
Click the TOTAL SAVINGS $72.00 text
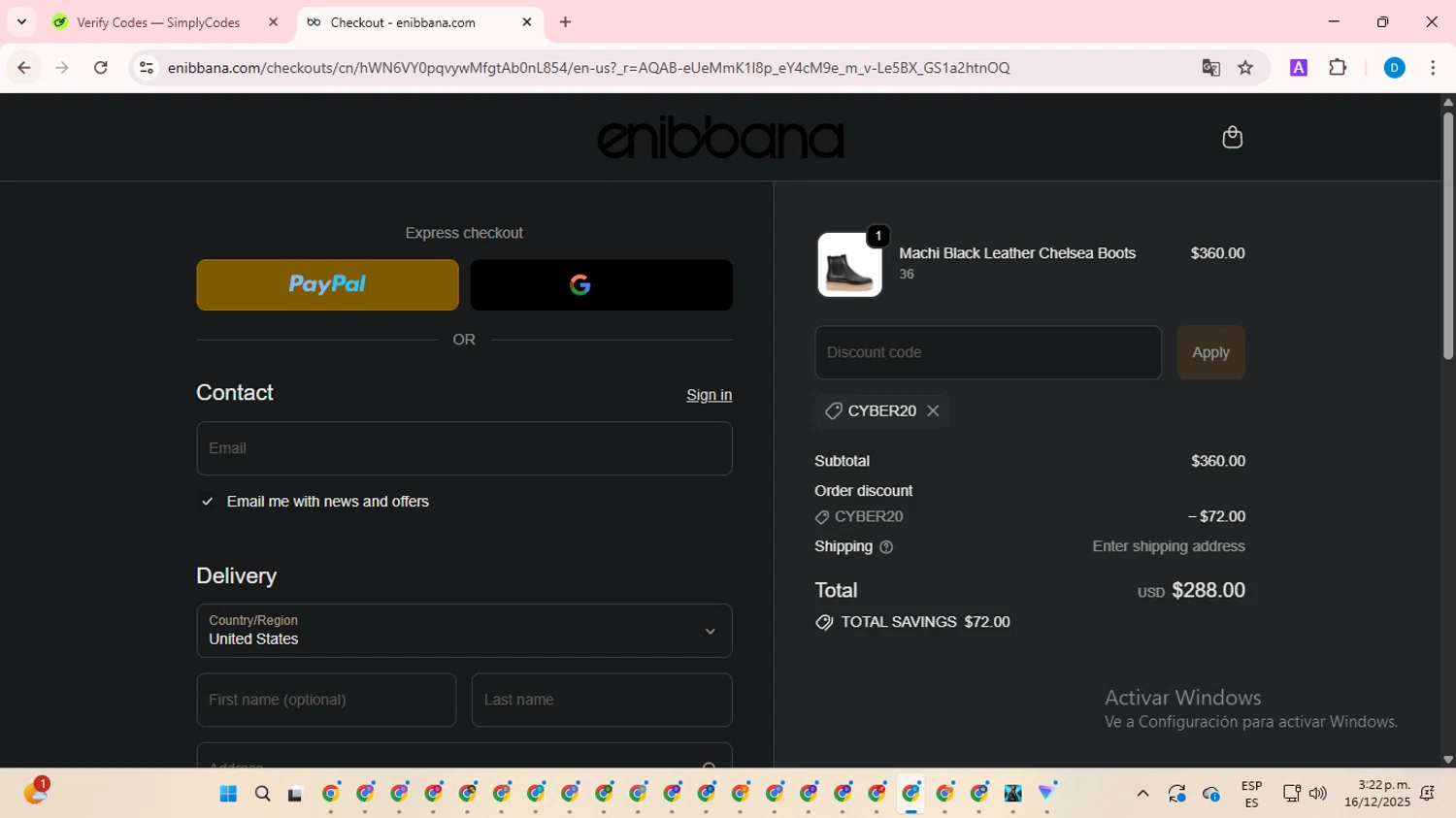pyautogui.click(x=925, y=622)
